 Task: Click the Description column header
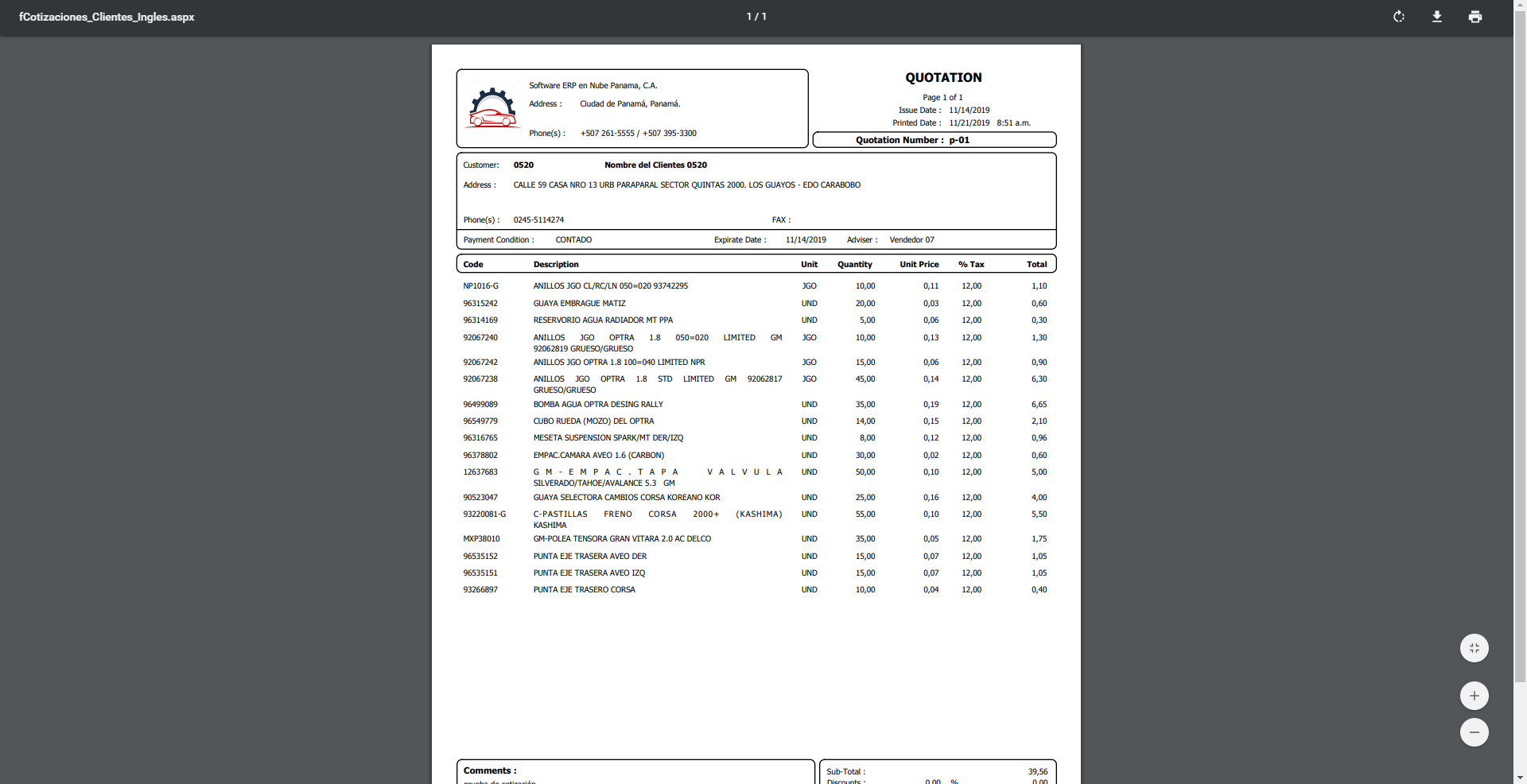point(556,264)
